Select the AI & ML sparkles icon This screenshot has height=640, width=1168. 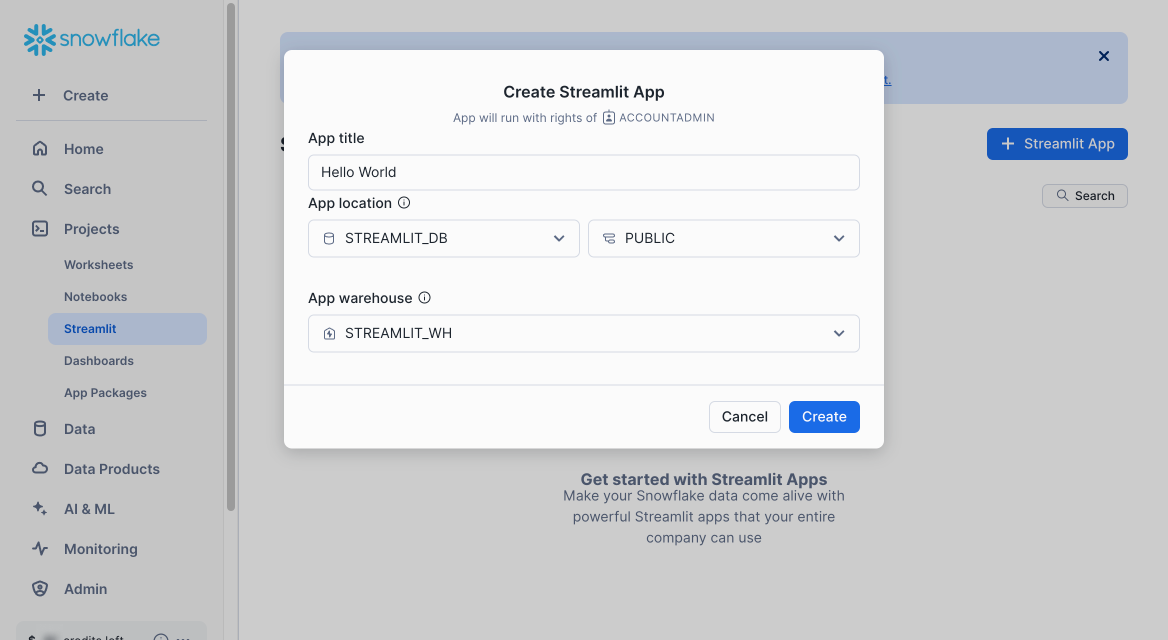tap(39, 508)
